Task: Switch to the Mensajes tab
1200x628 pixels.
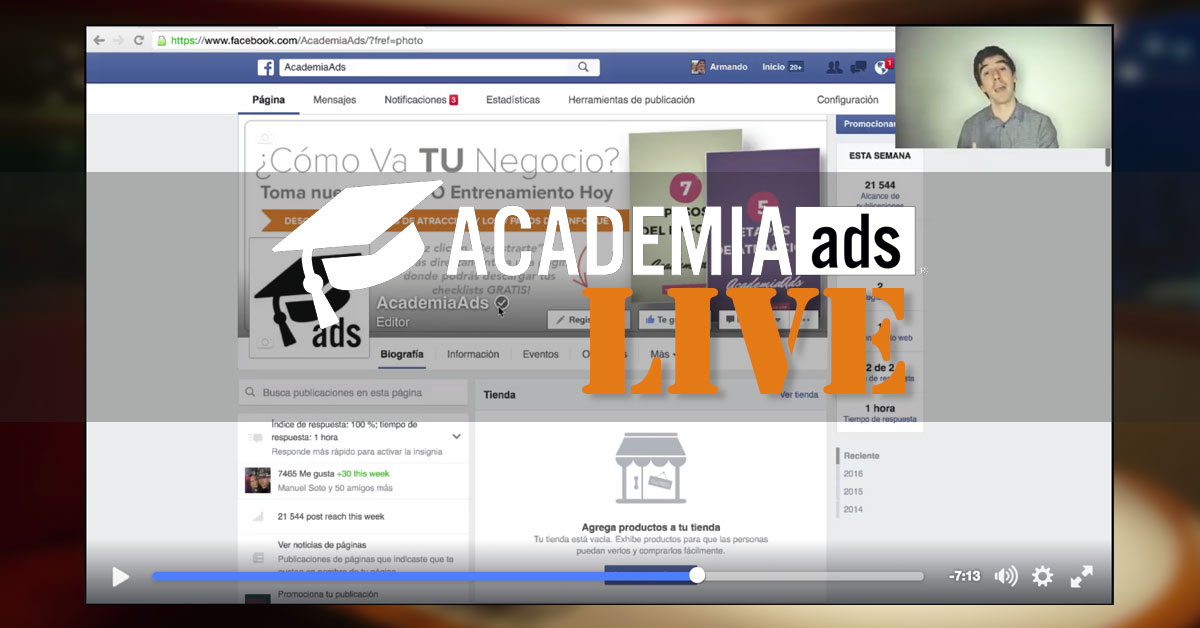Action: point(334,100)
